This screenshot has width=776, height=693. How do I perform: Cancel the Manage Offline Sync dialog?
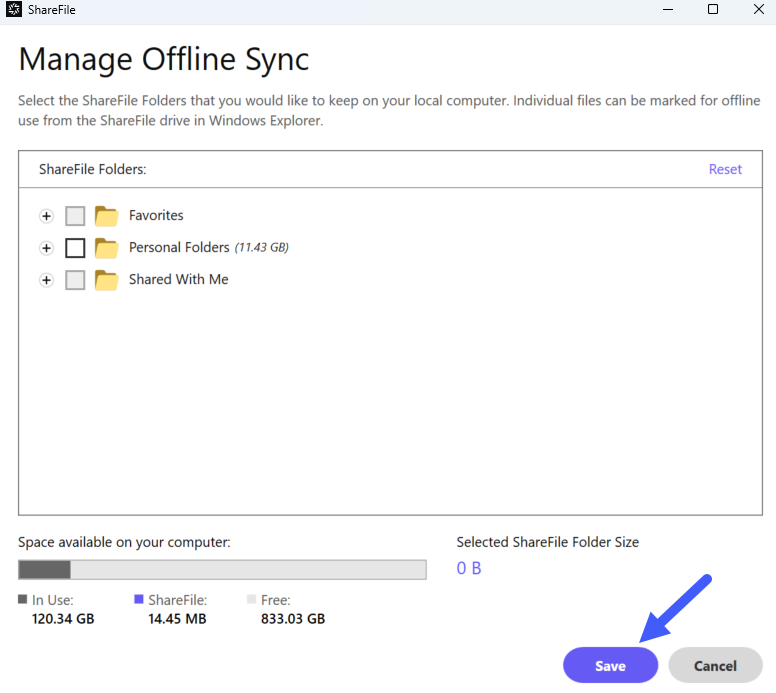click(x=715, y=665)
